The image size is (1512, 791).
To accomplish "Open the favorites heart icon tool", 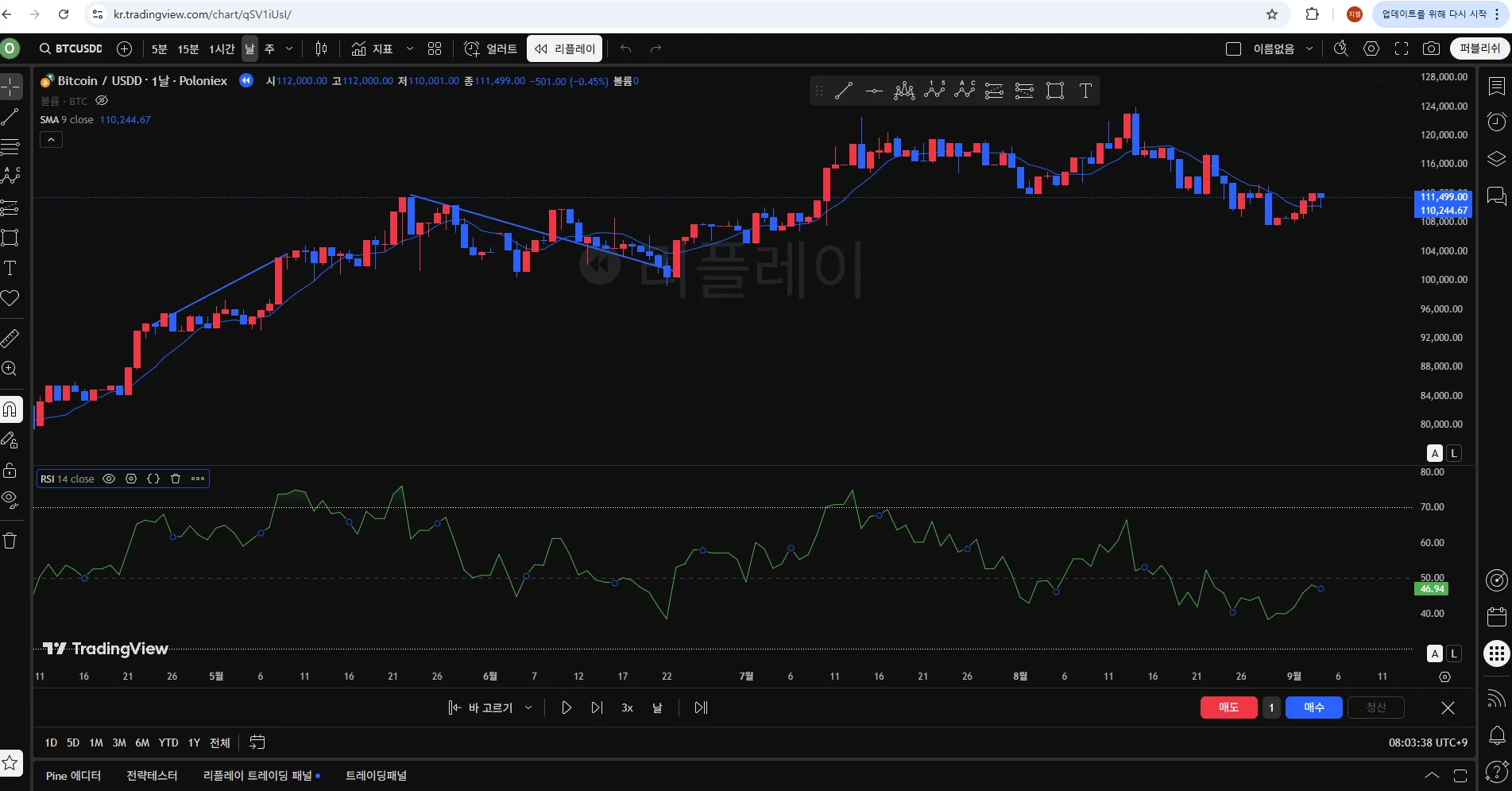I will pos(10,298).
